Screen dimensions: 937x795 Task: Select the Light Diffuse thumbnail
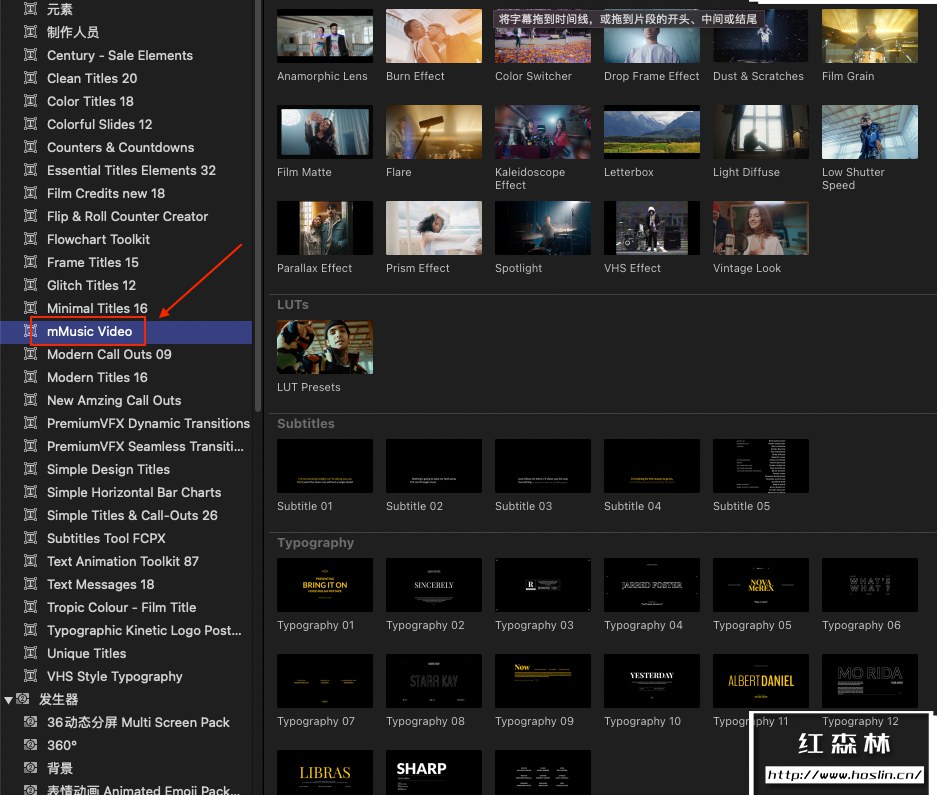click(x=761, y=132)
